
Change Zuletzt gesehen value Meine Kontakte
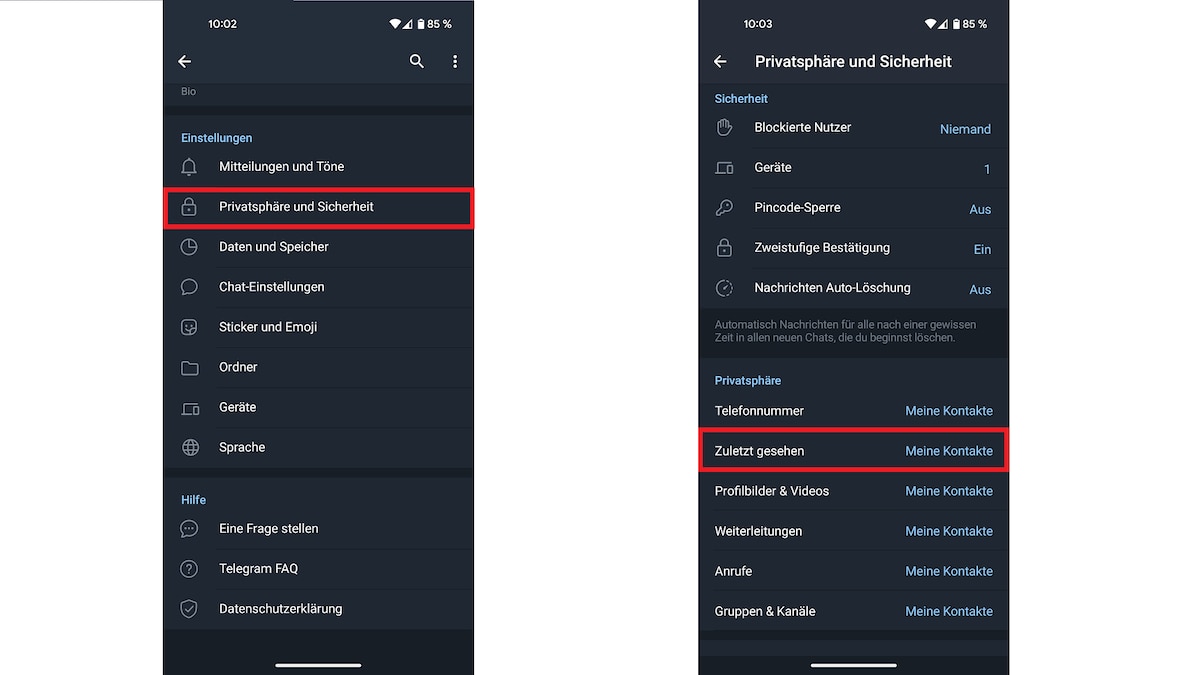click(949, 451)
